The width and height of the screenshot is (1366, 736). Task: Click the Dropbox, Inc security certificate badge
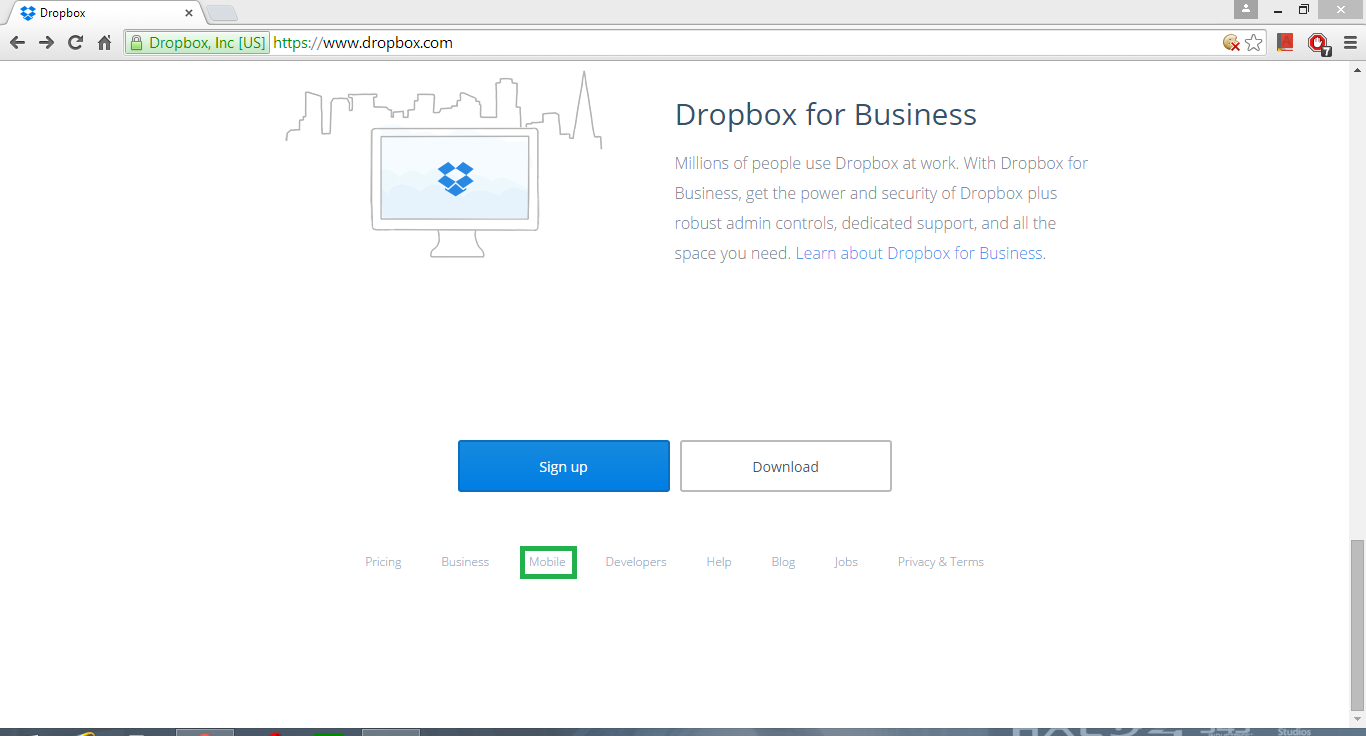coord(198,43)
